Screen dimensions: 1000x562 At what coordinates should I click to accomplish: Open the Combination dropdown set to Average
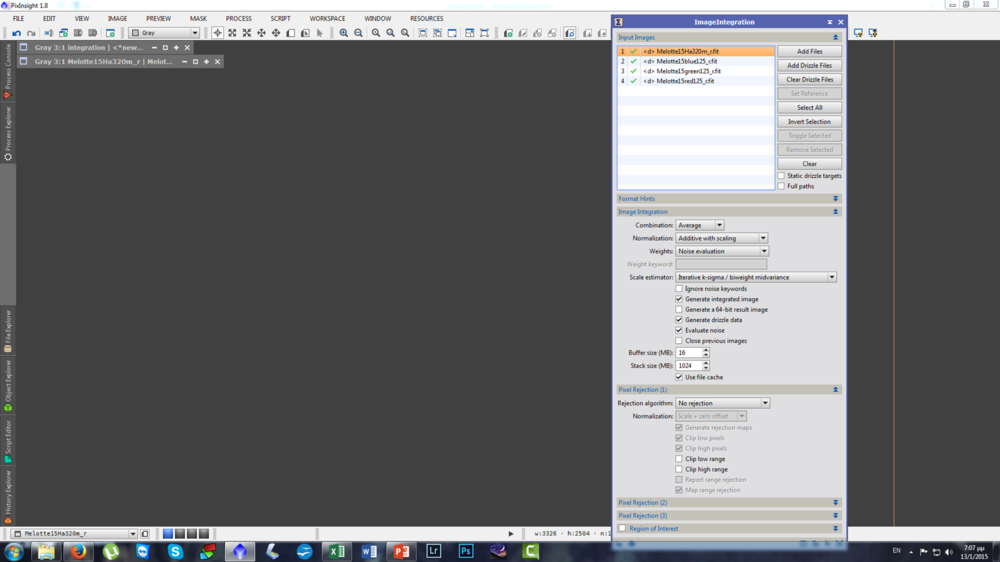(699, 225)
